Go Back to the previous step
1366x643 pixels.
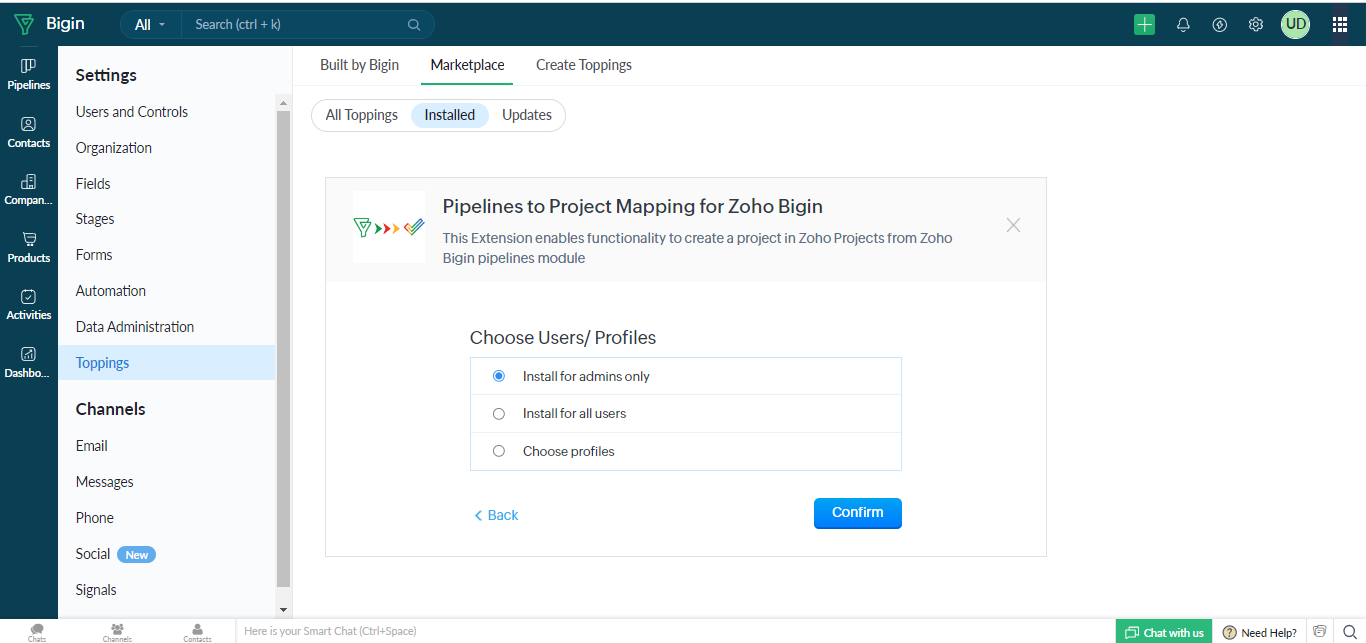(496, 515)
